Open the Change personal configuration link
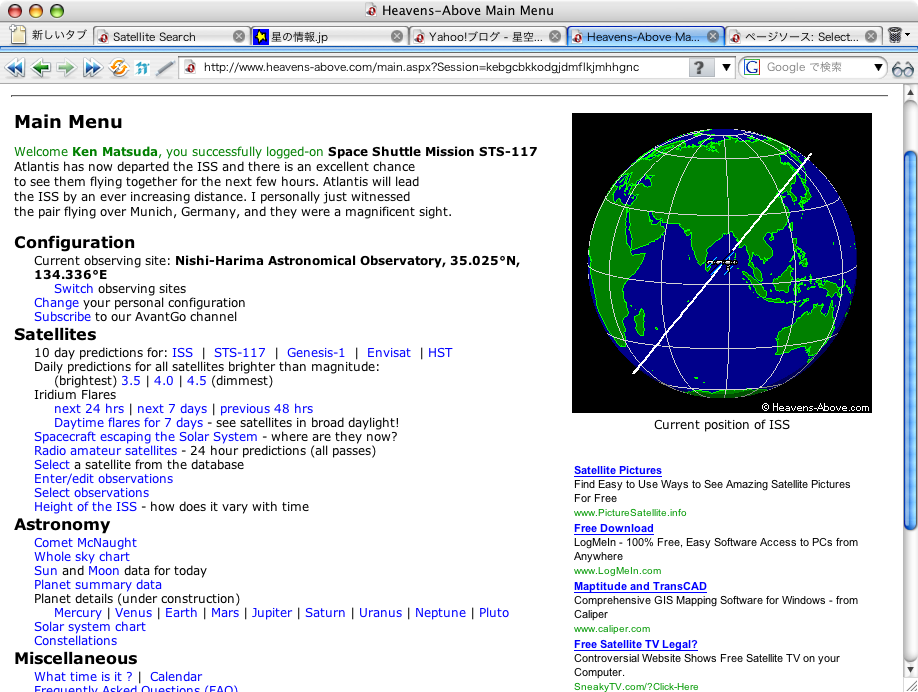Screen dimensions: 918x692 (56, 303)
